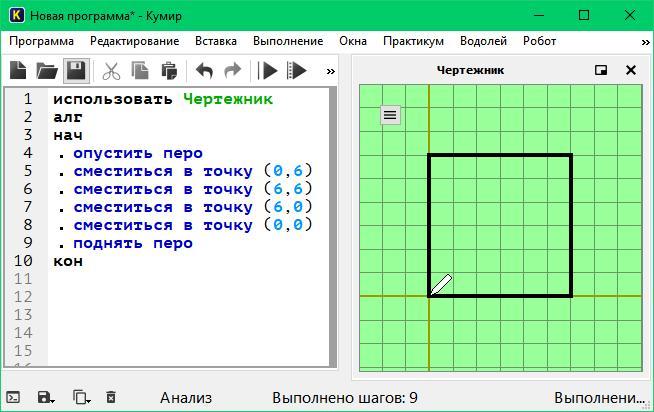Screen dimensions: 654x412
Task: Open the Вставка menu
Action: coord(216,41)
